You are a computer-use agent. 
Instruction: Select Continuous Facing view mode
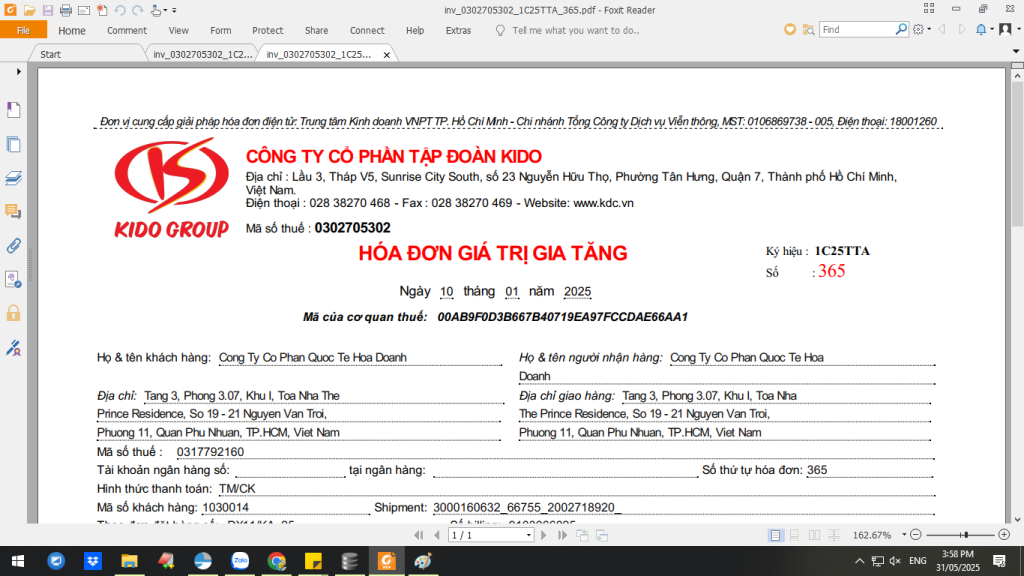tap(834, 535)
